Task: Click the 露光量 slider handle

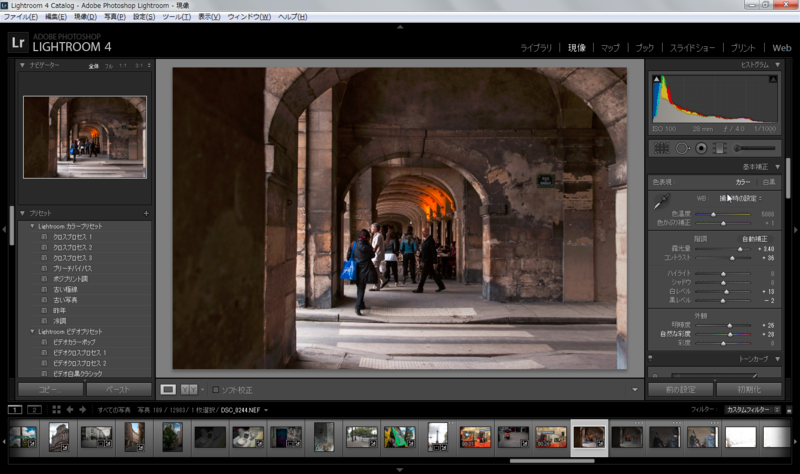Action: pos(740,249)
